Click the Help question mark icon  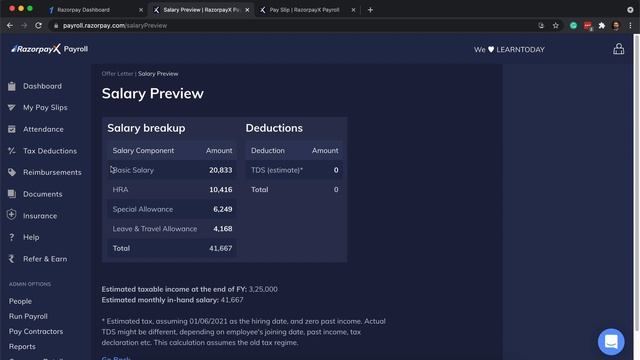pos(12,237)
